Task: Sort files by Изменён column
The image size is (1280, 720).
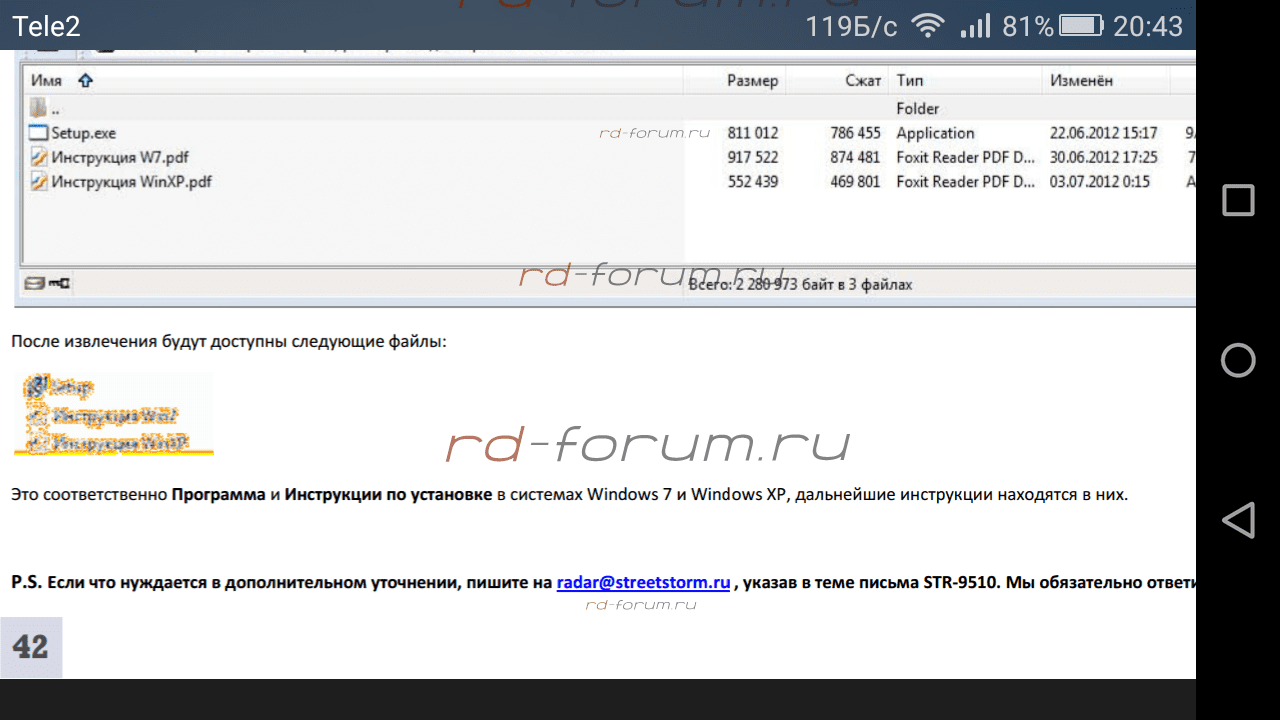Action: click(1081, 81)
